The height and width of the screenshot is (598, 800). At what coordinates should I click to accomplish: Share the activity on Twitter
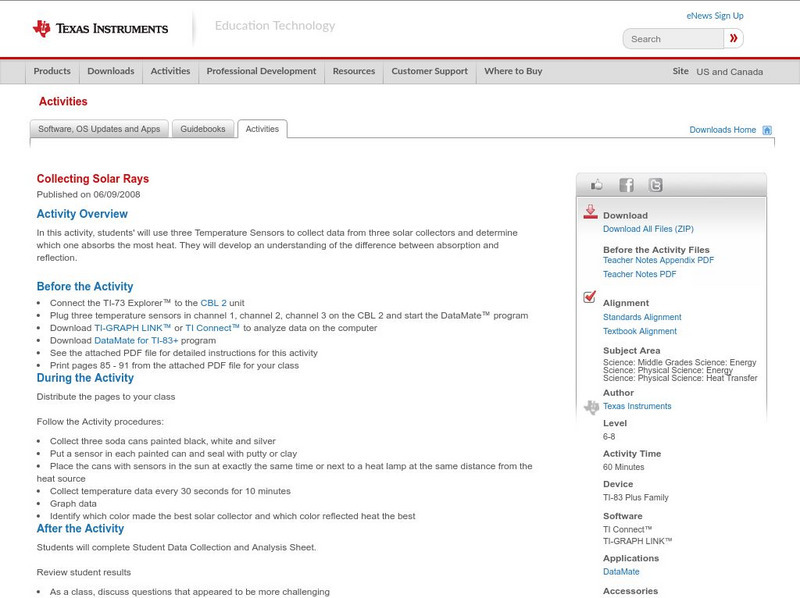655,184
